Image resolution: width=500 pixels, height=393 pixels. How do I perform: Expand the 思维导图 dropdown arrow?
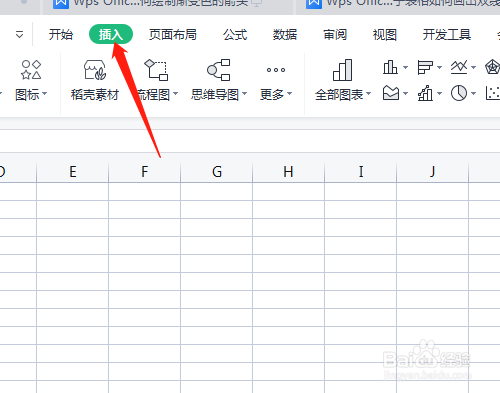pos(245,94)
